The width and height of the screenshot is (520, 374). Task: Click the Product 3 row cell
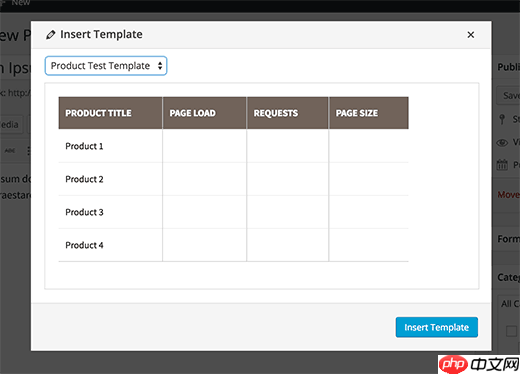click(x=110, y=212)
